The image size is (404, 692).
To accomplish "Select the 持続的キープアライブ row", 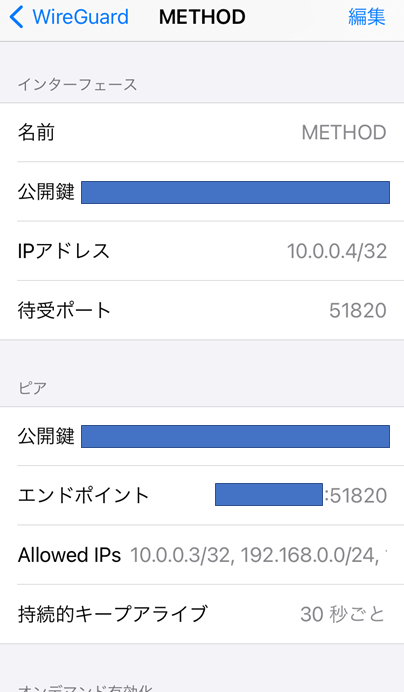I will (202, 614).
